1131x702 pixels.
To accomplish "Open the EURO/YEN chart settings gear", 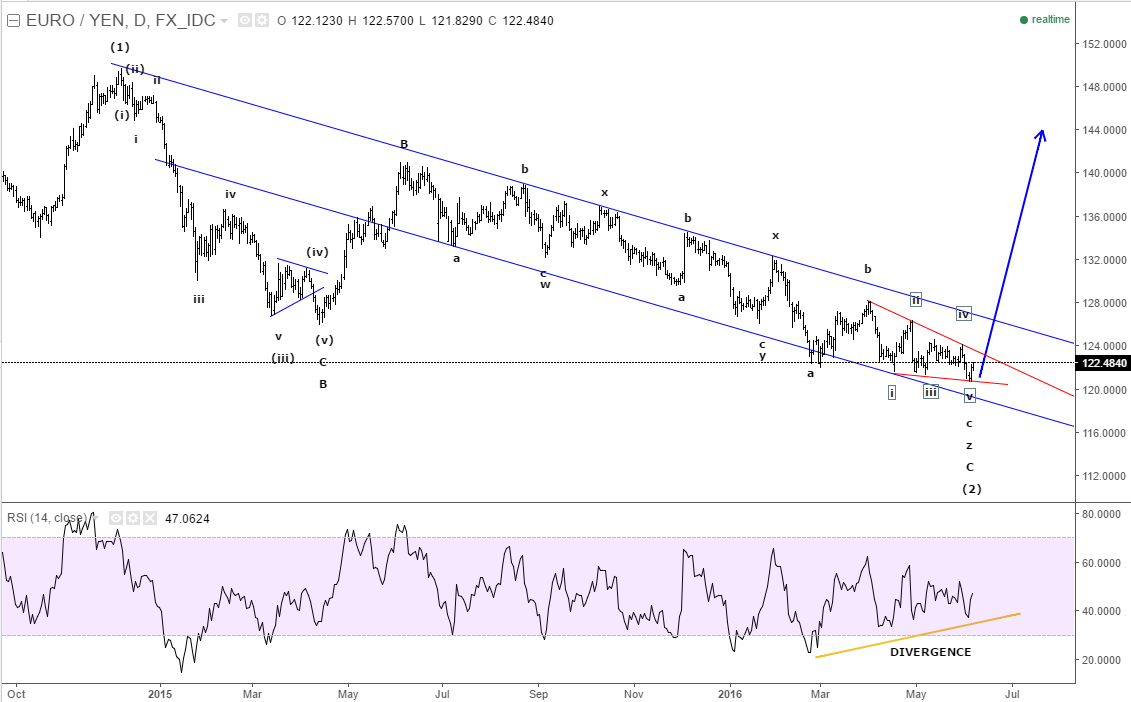I will point(263,20).
